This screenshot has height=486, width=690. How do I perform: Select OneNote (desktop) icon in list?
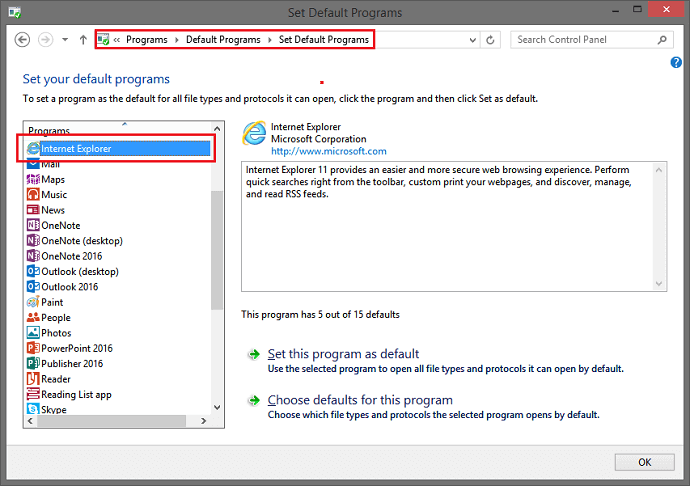[33, 241]
